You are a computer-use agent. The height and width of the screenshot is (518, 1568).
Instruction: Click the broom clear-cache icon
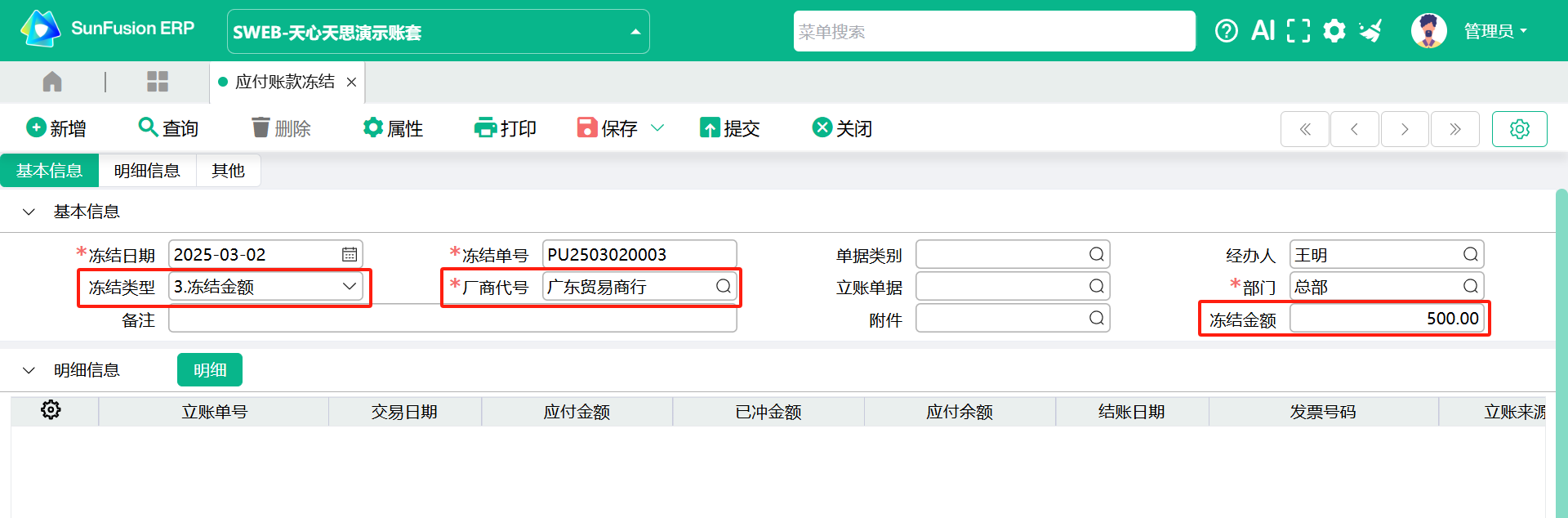coord(1370,31)
